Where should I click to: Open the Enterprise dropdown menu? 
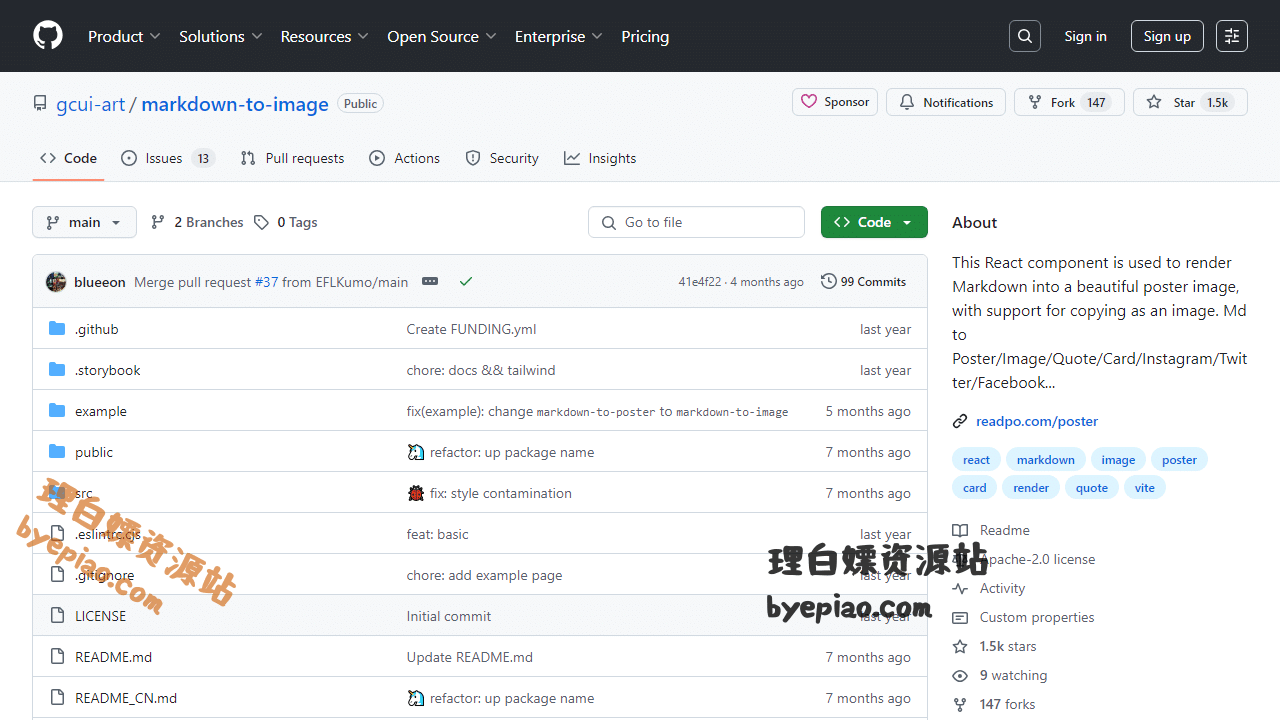pyautogui.click(x=559, y=36)
